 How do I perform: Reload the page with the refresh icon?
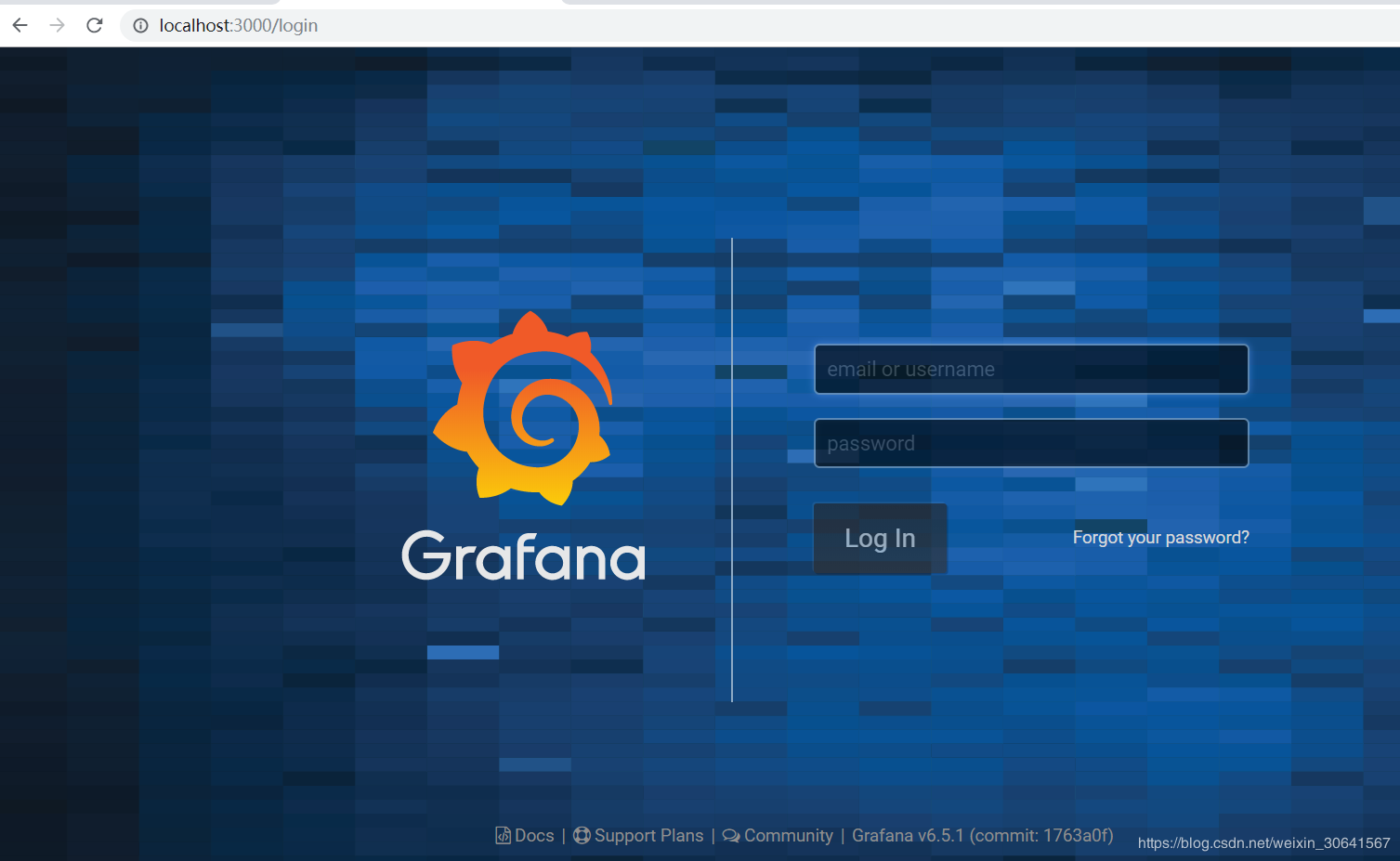point(94,25)
